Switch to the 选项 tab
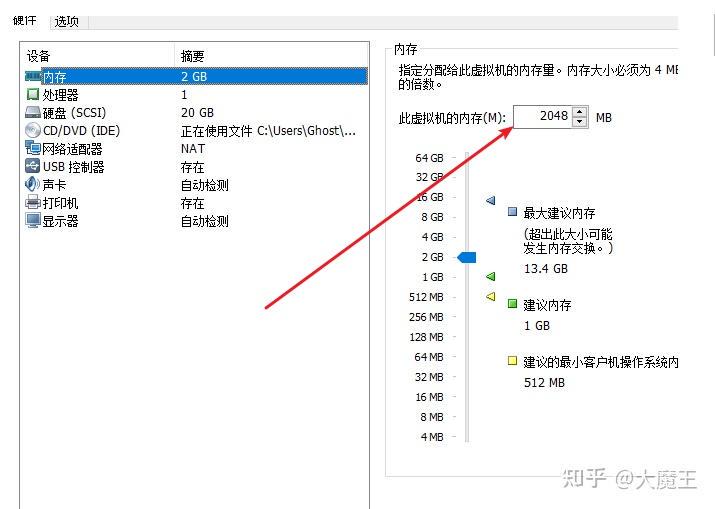 [x=67, y=21]
